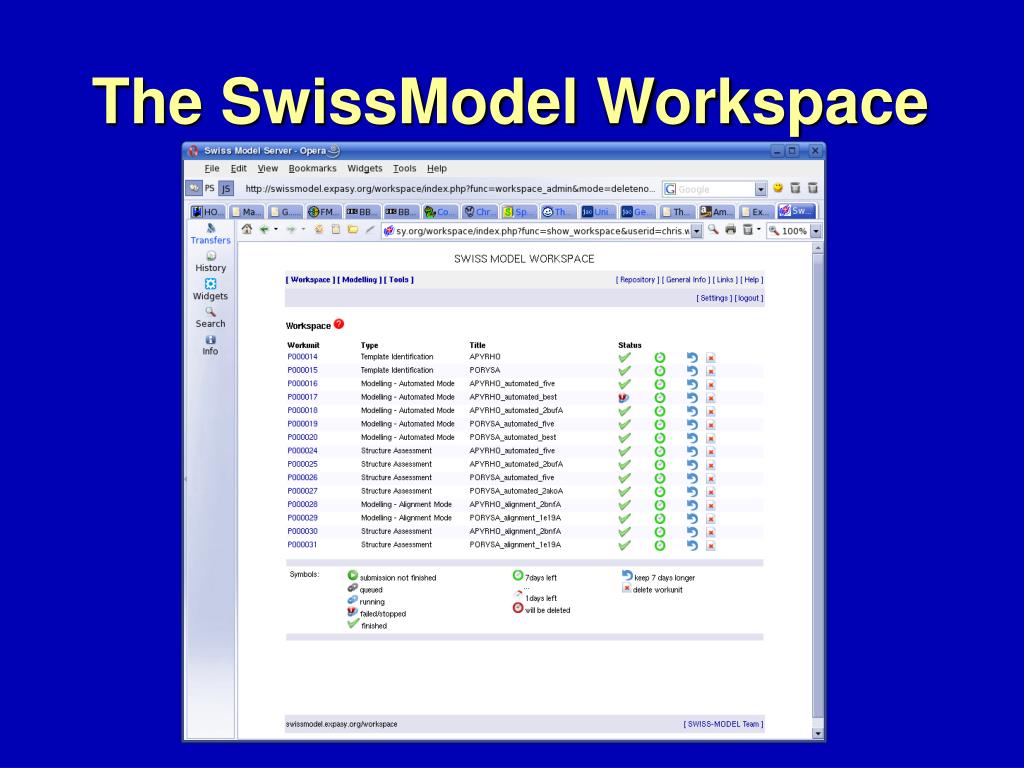The width and height of the screenshot is (1024, 768).
Task: Open workunit P000018 link
Action: (302, 410)
